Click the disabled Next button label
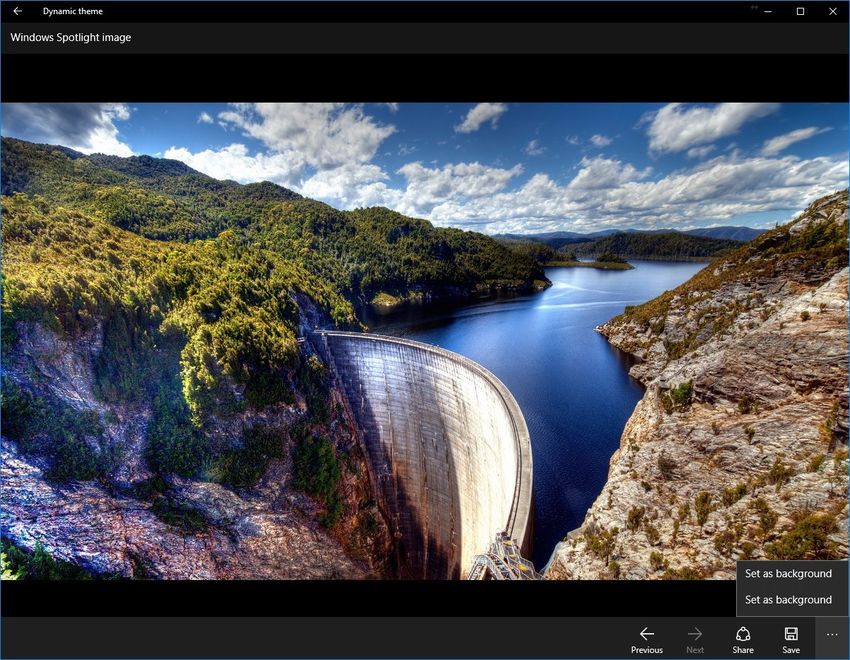This screenshot has height=660, width=850. pyautogui.click(x=695, y=649)
